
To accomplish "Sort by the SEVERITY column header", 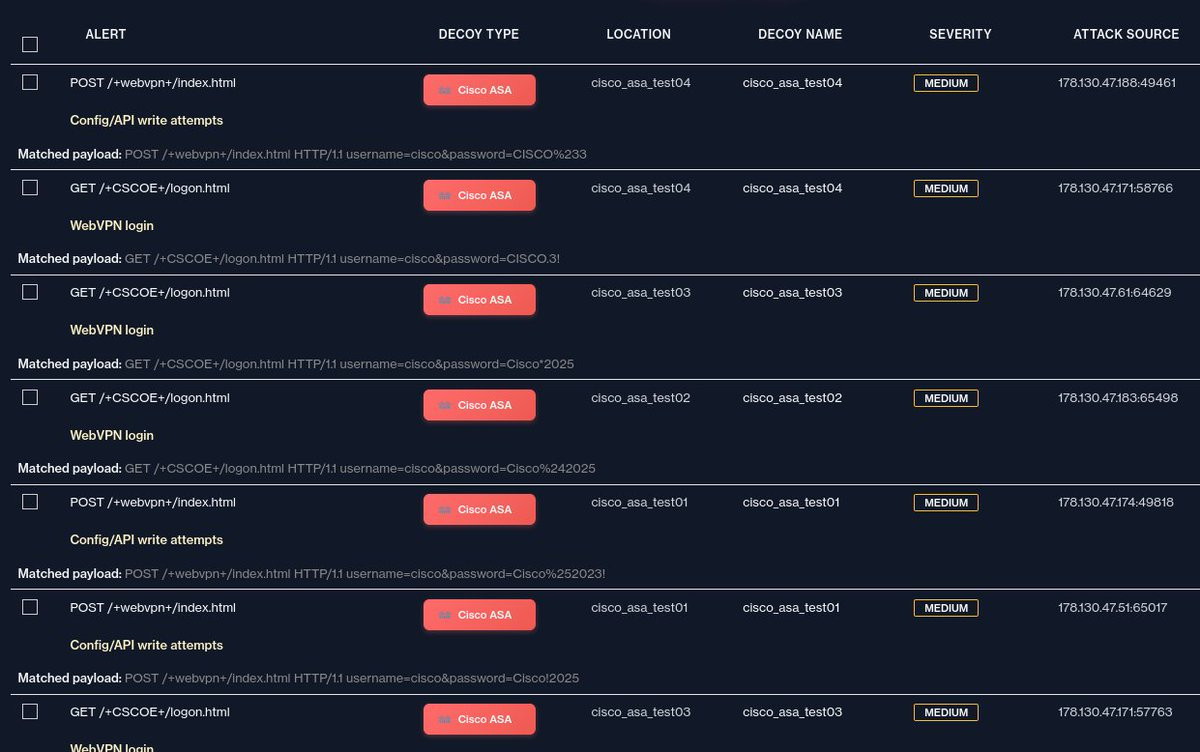I will 960,34.
